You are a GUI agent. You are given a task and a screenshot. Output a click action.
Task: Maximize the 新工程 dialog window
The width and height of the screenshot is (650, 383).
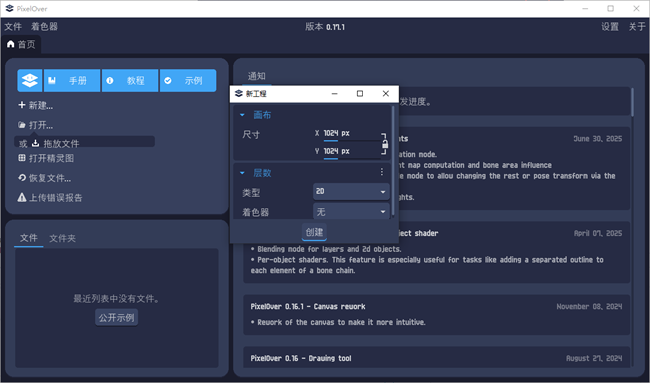click(x=360, y=94)
